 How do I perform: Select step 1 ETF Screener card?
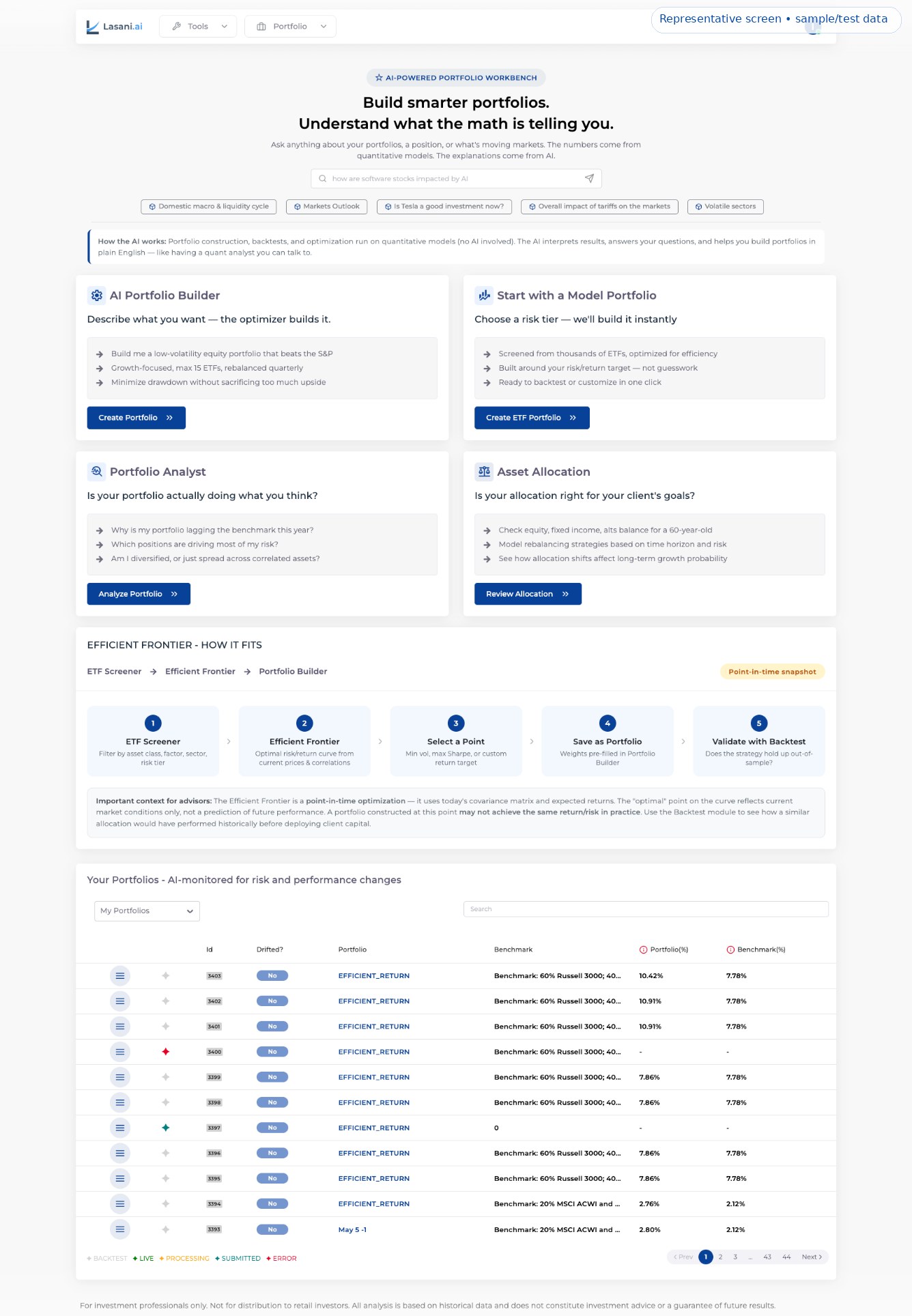(x=153, y=741)
